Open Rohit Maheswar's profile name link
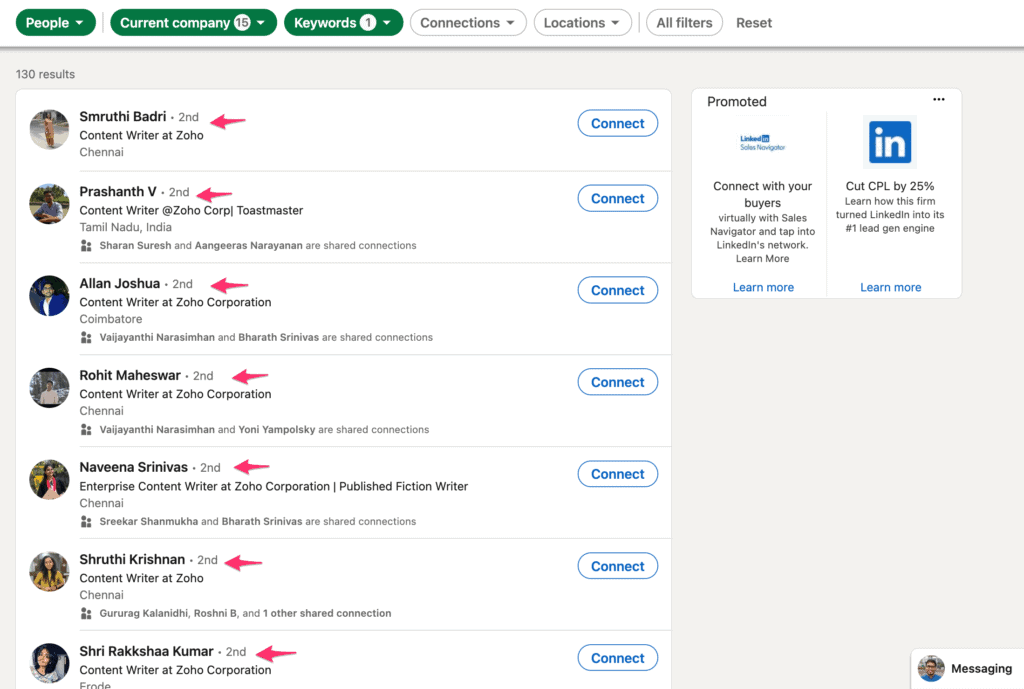Screen dimensions: 1024x689 pos(130,376)
